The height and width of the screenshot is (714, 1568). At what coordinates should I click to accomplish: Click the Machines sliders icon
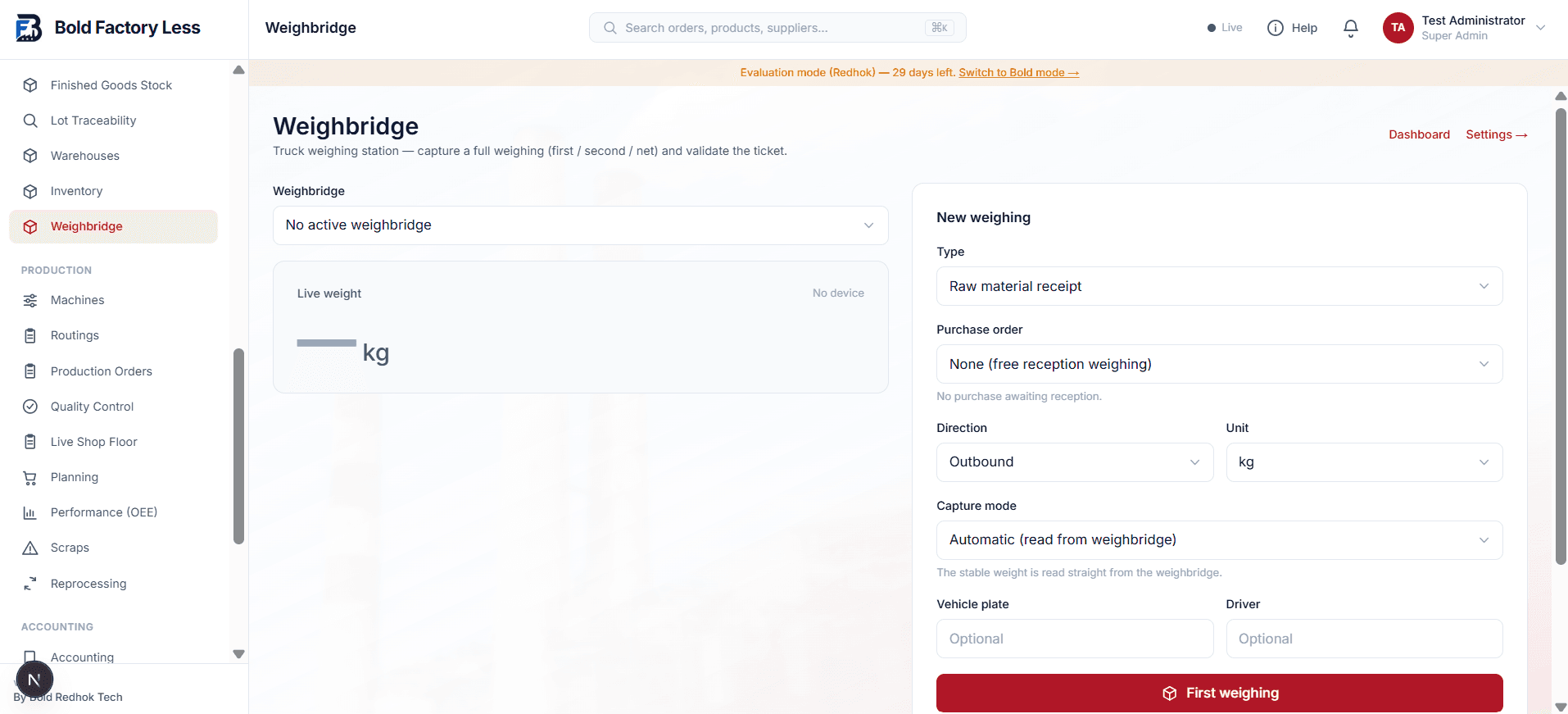pos(30,300)
